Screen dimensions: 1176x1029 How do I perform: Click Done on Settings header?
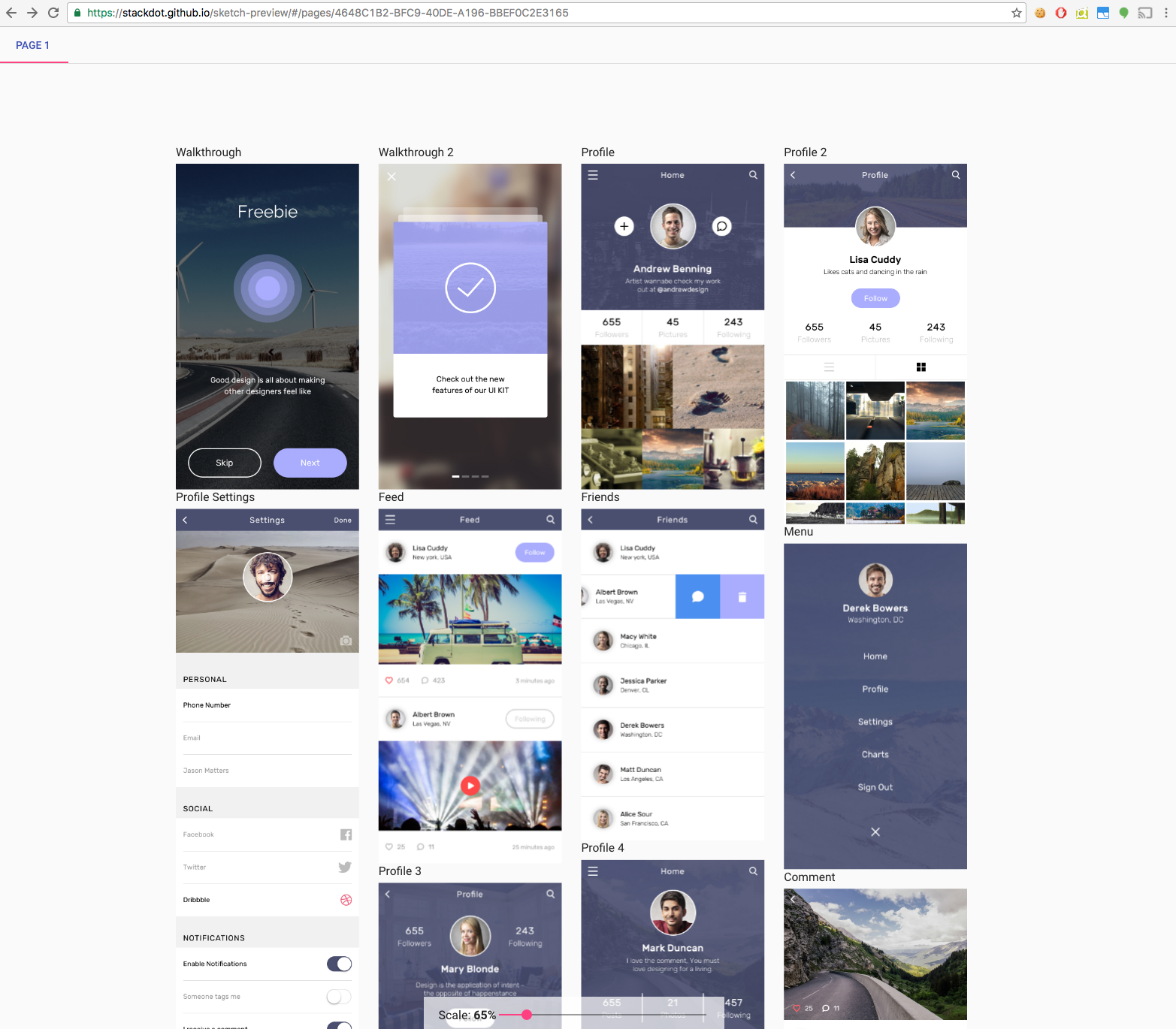pos(343,520)
